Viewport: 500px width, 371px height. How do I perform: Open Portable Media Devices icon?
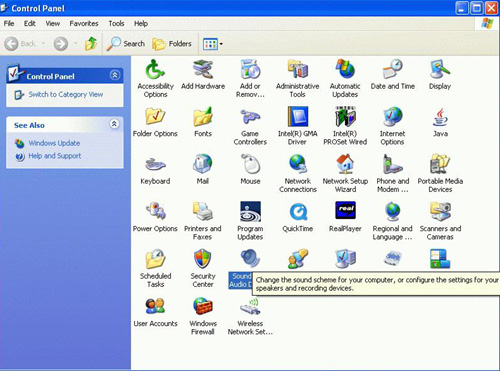tap(440, 164)
